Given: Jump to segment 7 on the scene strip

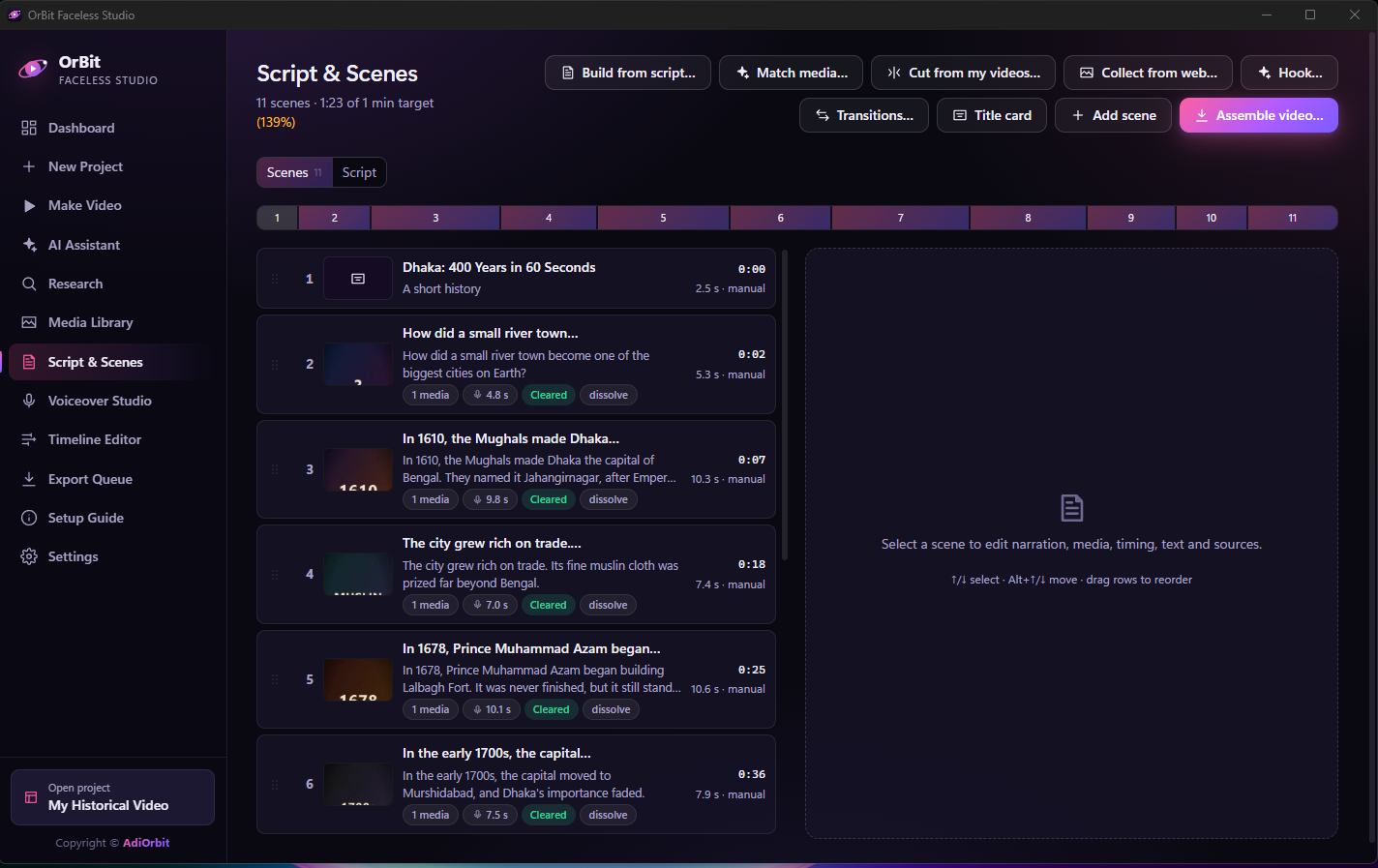Looking at the screenshot, I should [901, 218].
